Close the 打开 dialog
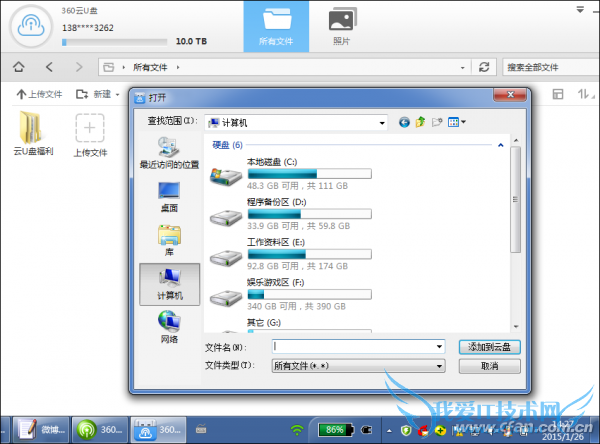 (x=510, y=95)
